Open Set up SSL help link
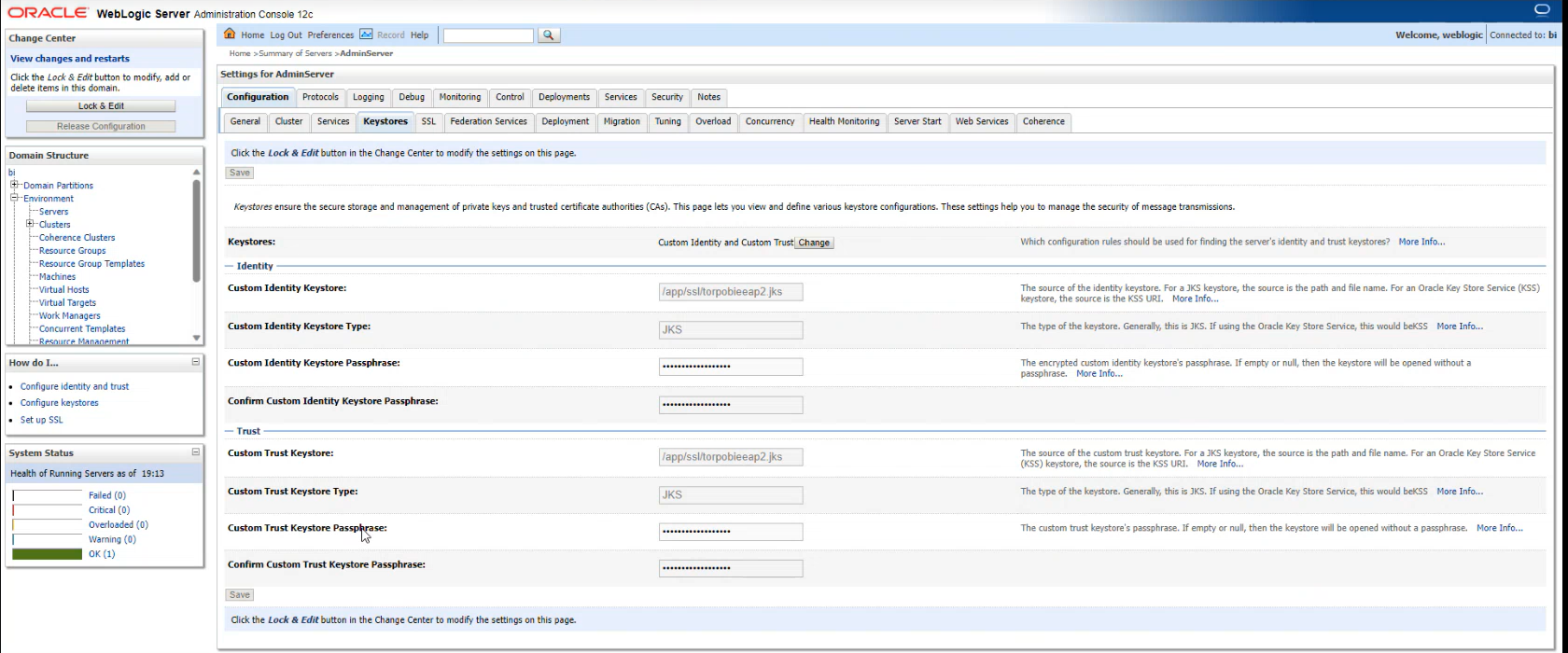 (42, 420)
